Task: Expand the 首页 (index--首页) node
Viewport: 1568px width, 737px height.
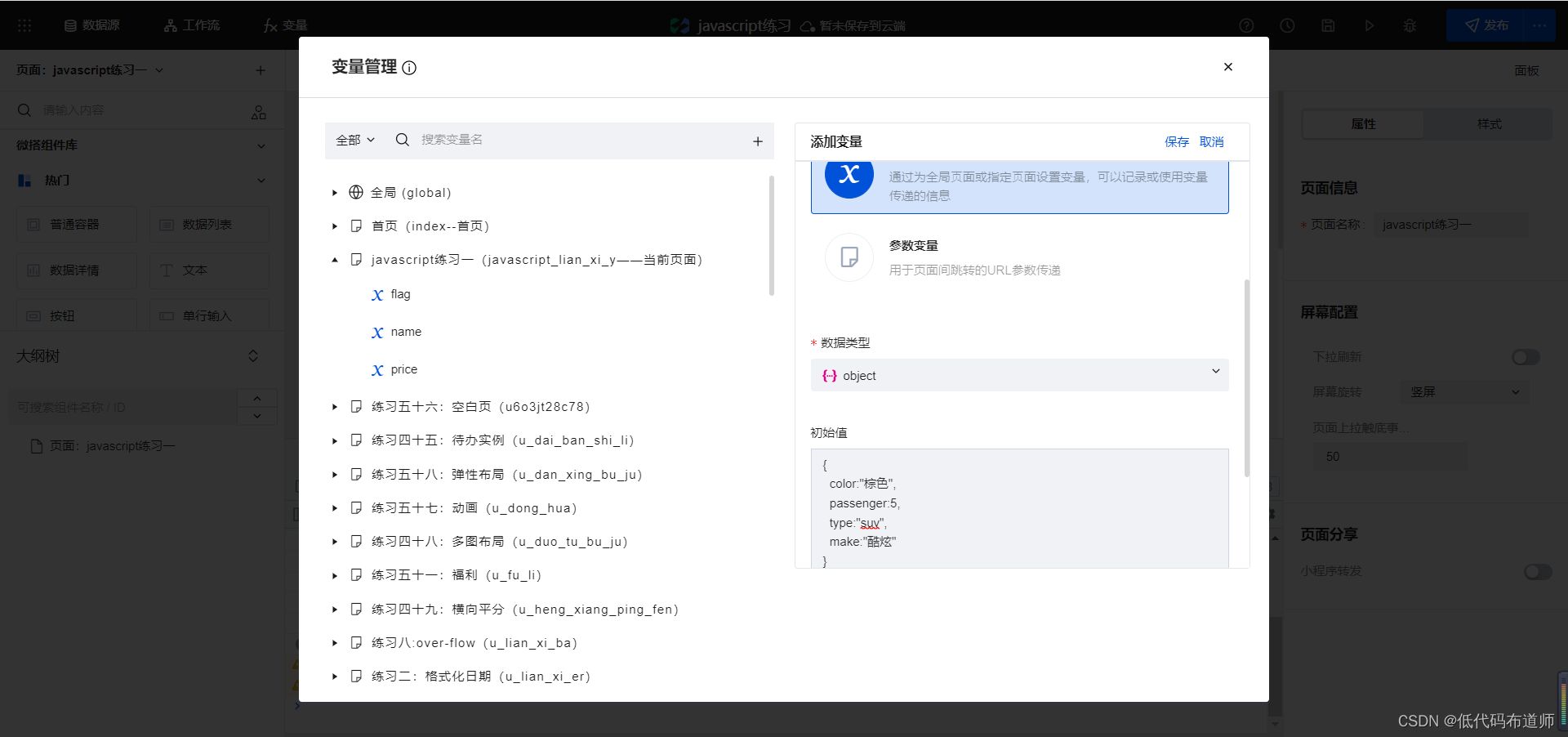Action: click(x=335, y=226)
